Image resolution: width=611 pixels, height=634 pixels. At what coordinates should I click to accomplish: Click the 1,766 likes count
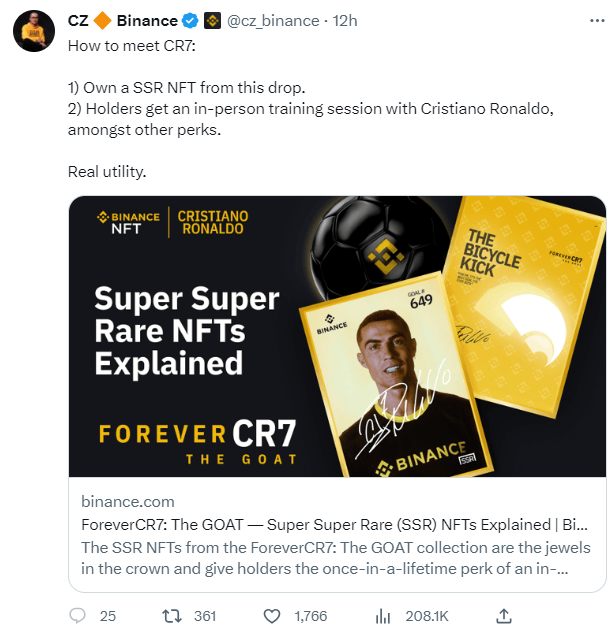[x=311, y=616]
